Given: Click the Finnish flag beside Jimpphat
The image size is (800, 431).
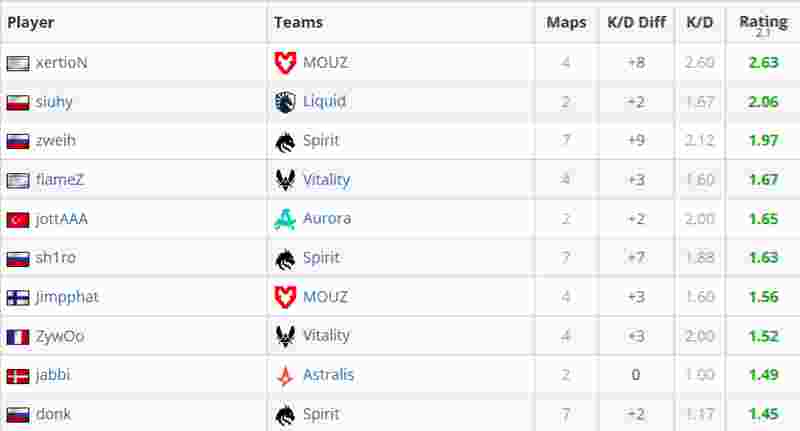Looking at the screenshot, I should pyautogui.click(x=18, y=298).
